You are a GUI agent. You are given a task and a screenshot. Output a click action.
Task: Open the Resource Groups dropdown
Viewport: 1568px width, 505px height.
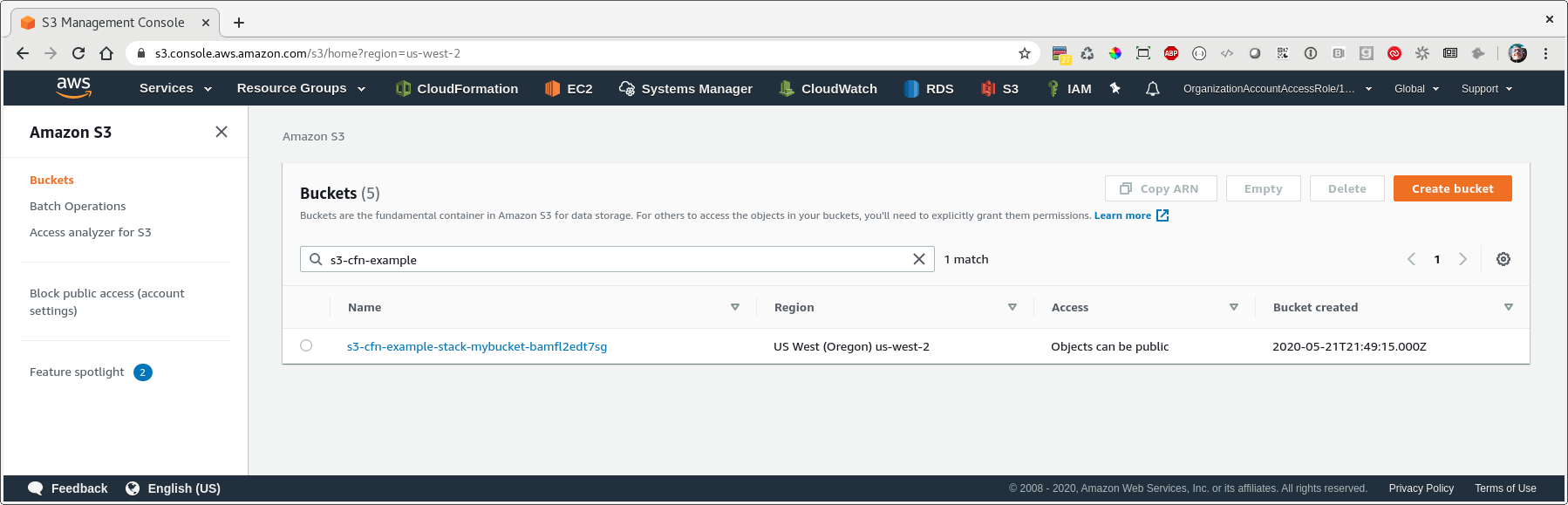(301, 88)
